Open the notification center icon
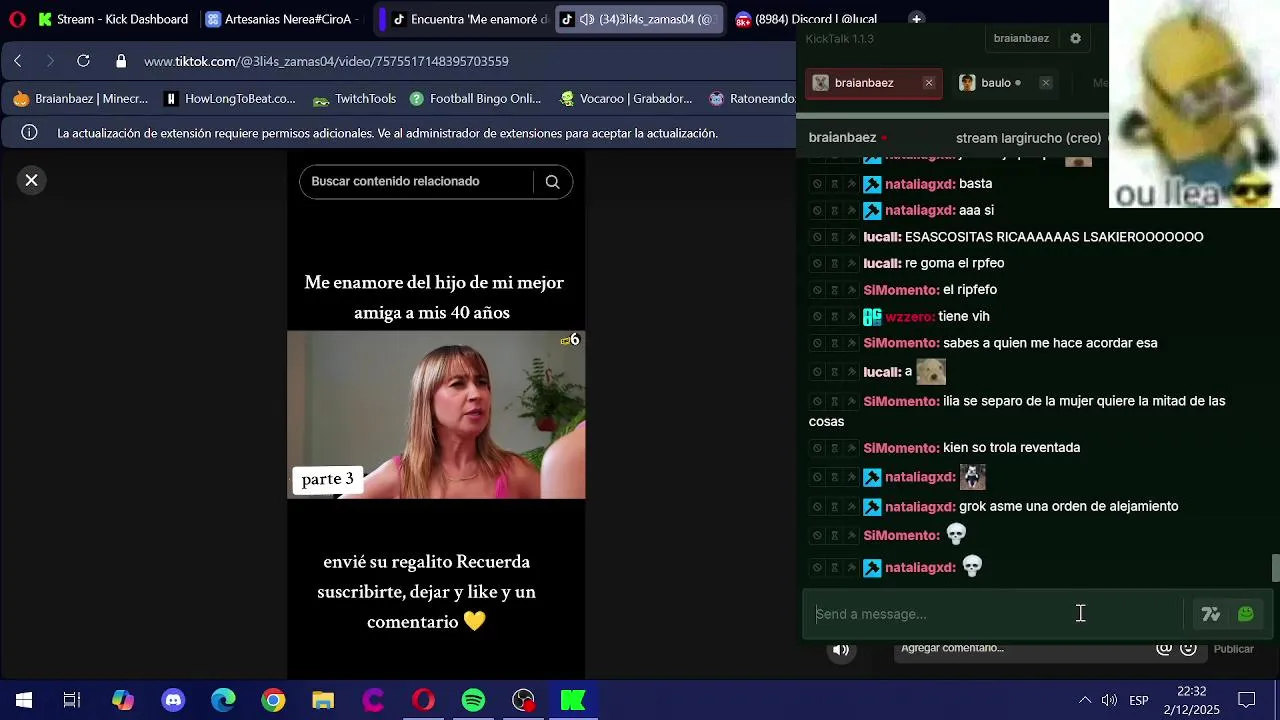1280x720 pixels. click(1246, 700)
